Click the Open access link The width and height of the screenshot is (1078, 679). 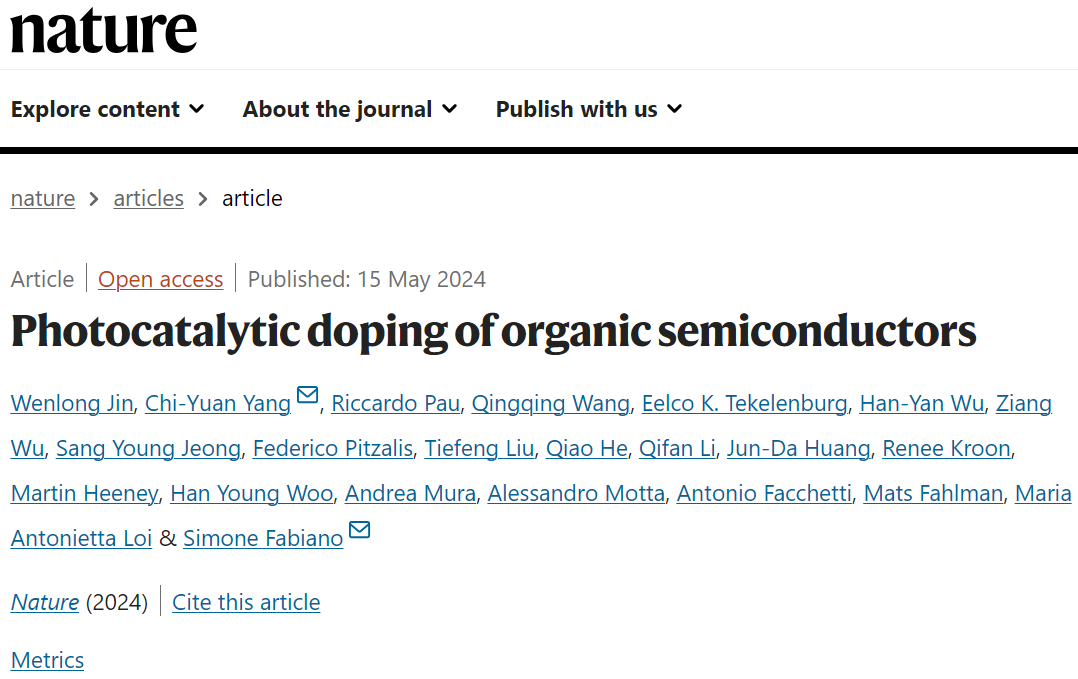pyautogui.click(x=160, y=279)
